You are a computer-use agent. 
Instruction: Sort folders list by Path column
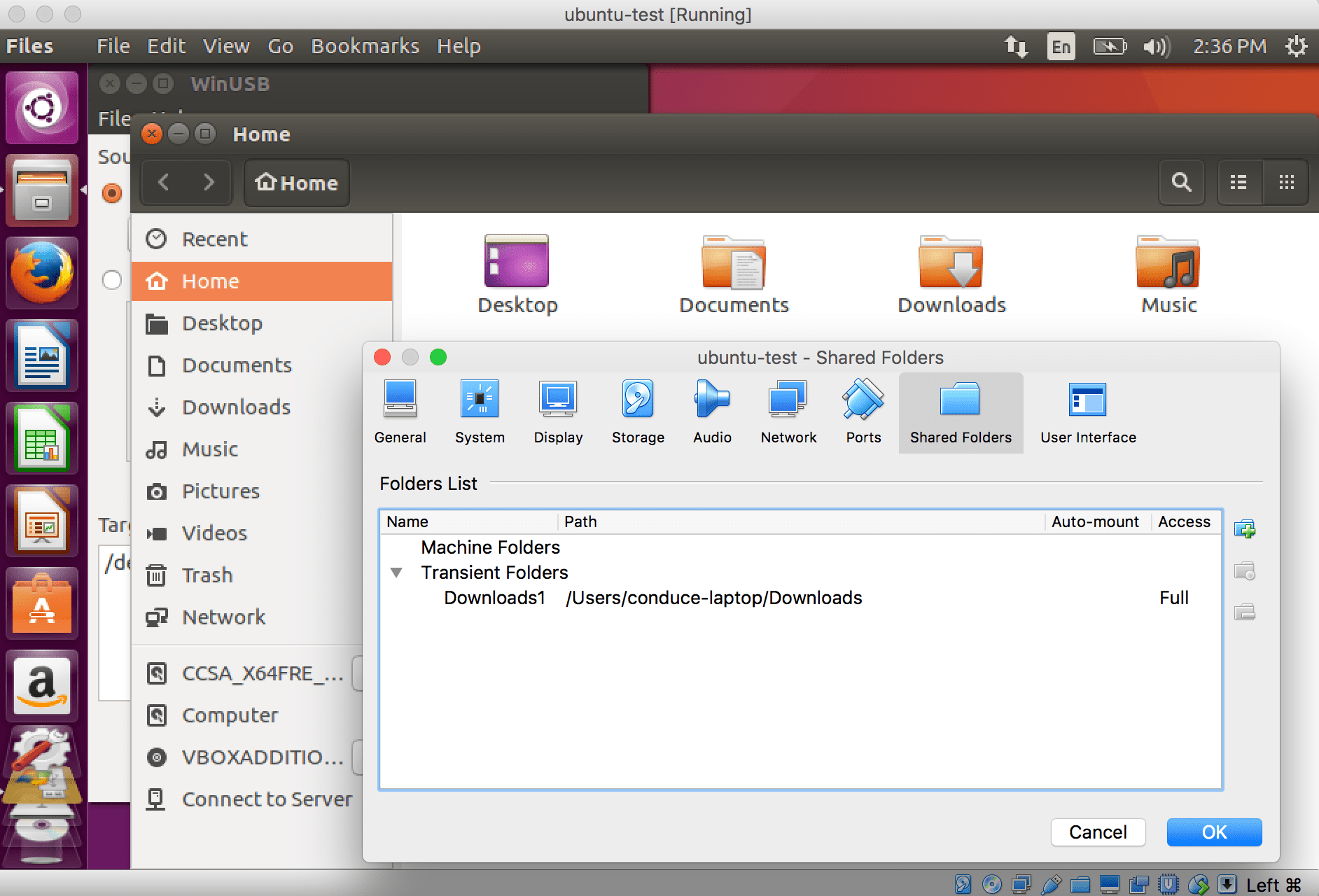click(801, 521)
